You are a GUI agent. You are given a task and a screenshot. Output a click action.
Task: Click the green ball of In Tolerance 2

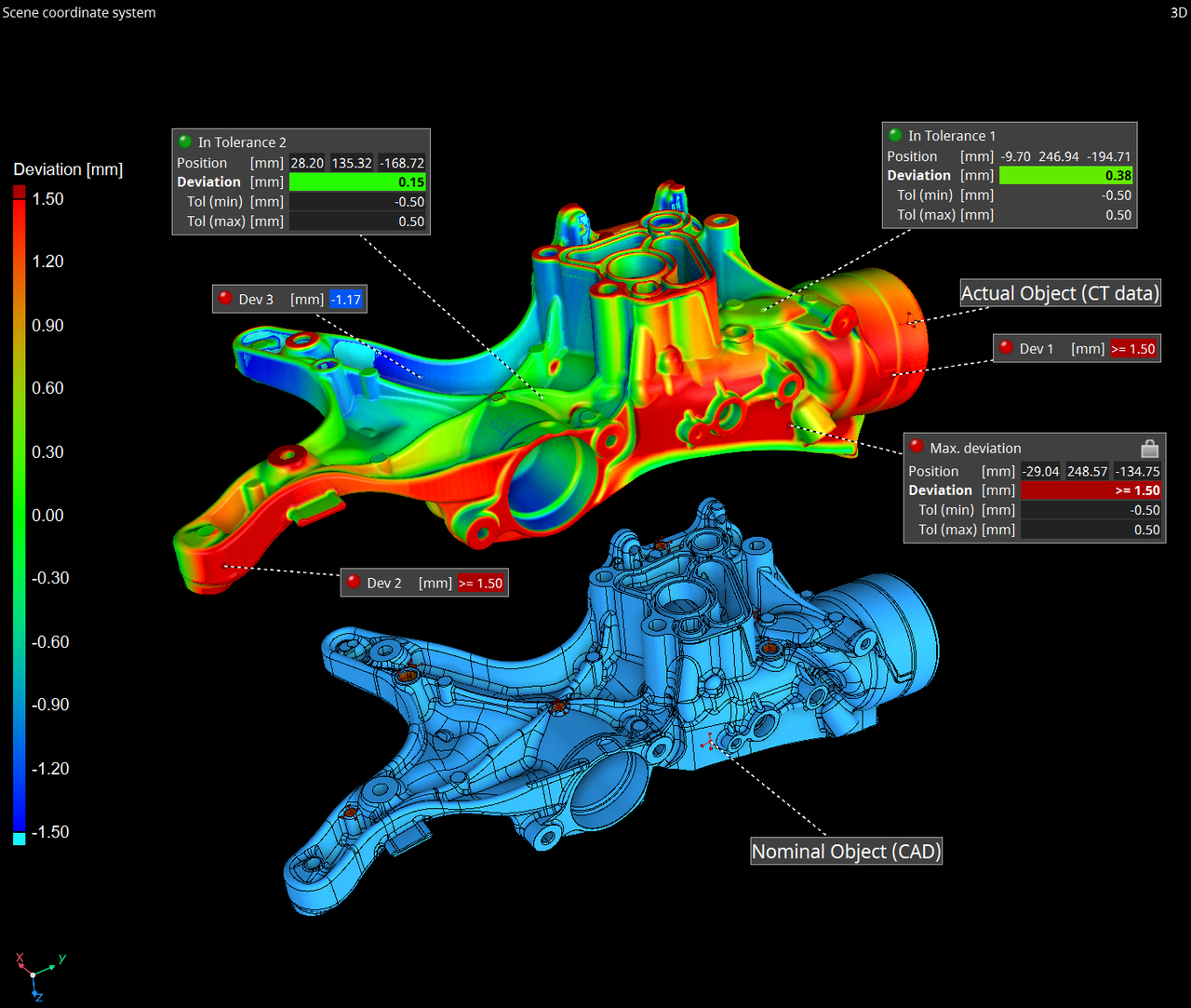tap(185, 141)
